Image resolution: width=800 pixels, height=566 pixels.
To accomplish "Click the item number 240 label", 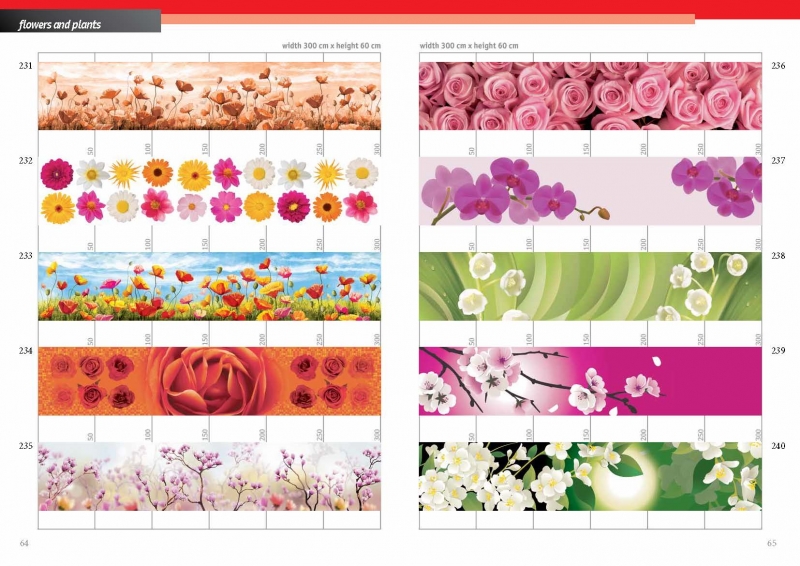I will (x=778, y=446).
